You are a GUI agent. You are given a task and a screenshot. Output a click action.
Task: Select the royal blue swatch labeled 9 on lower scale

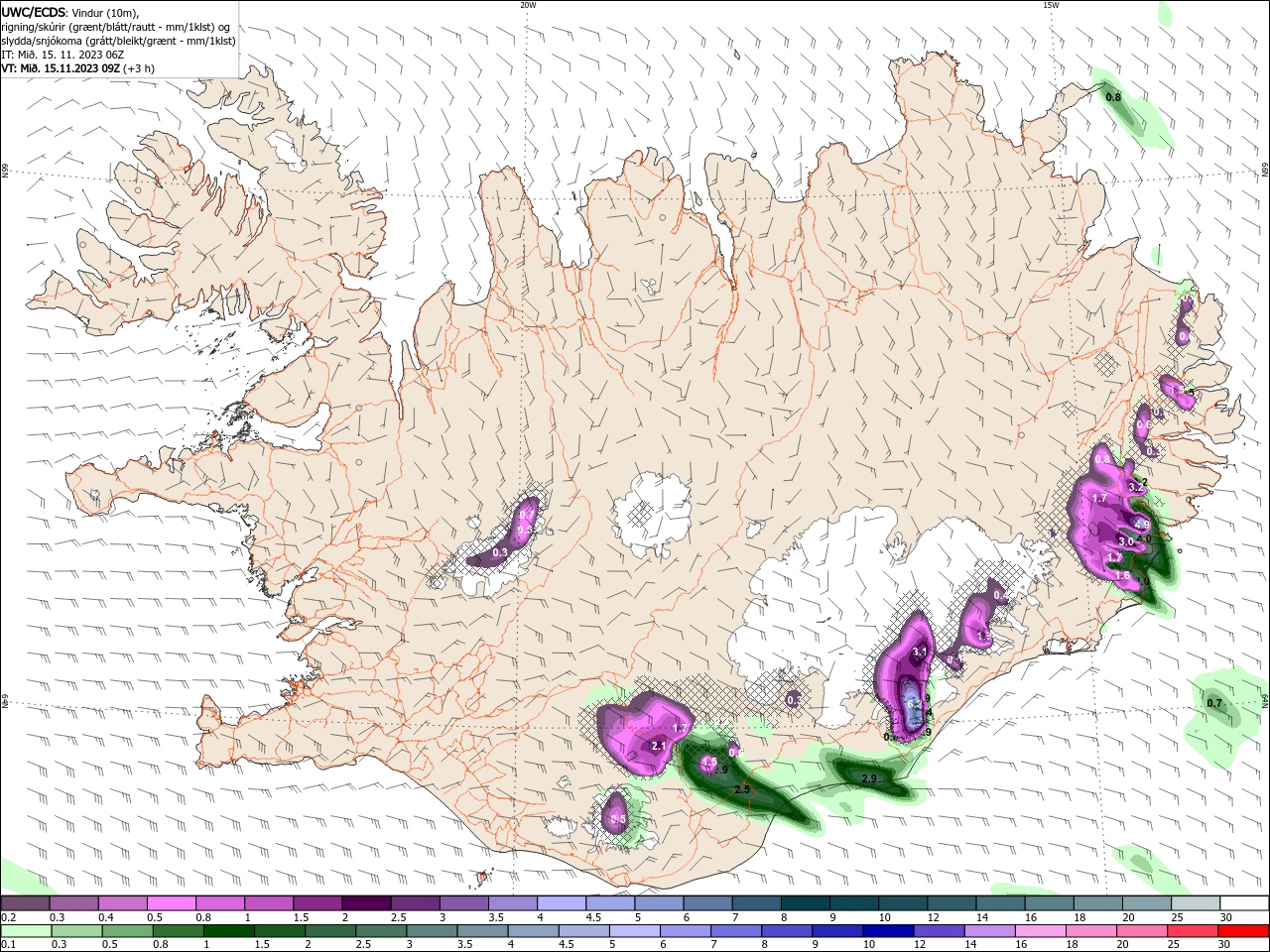pyautogui.click(x=836, y=931)
